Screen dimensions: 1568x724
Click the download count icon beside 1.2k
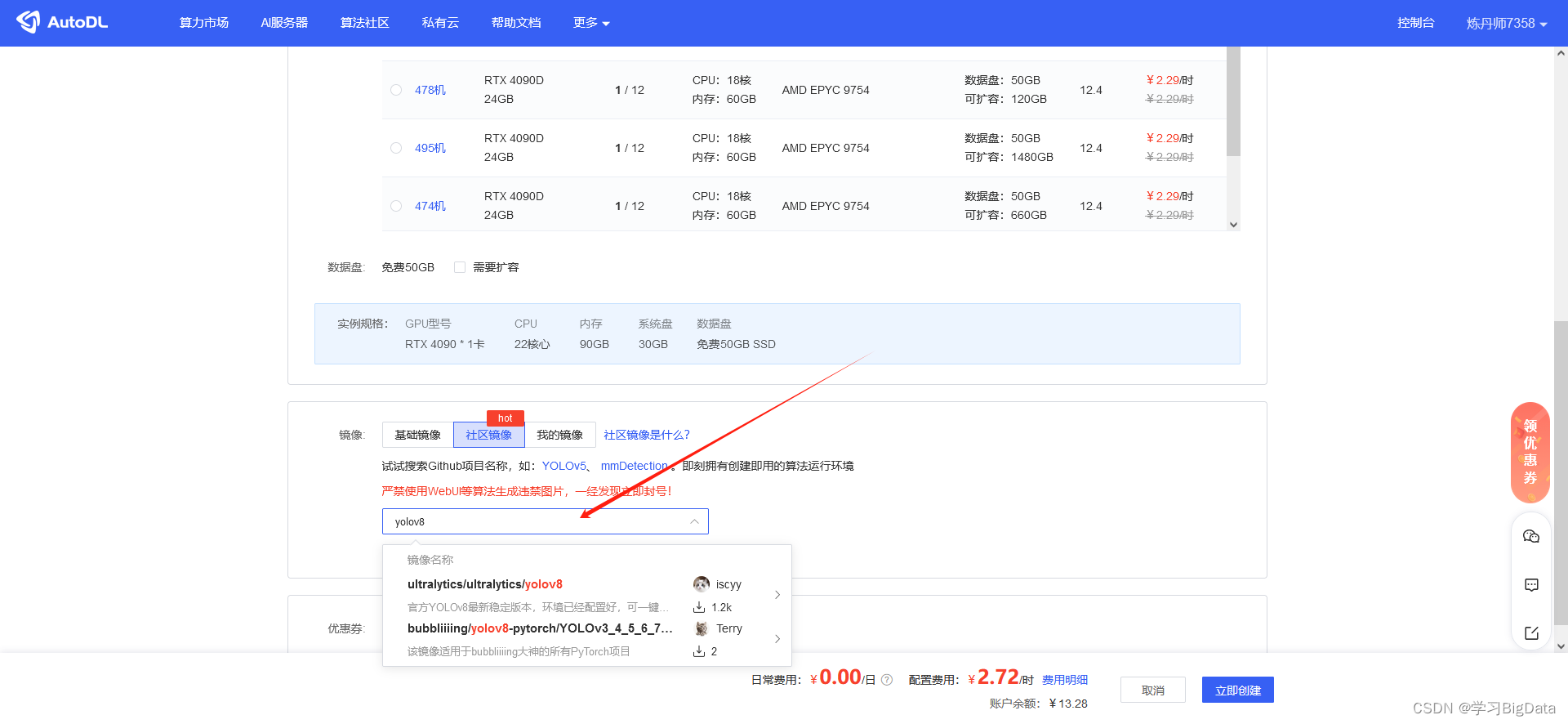[699, 607]
